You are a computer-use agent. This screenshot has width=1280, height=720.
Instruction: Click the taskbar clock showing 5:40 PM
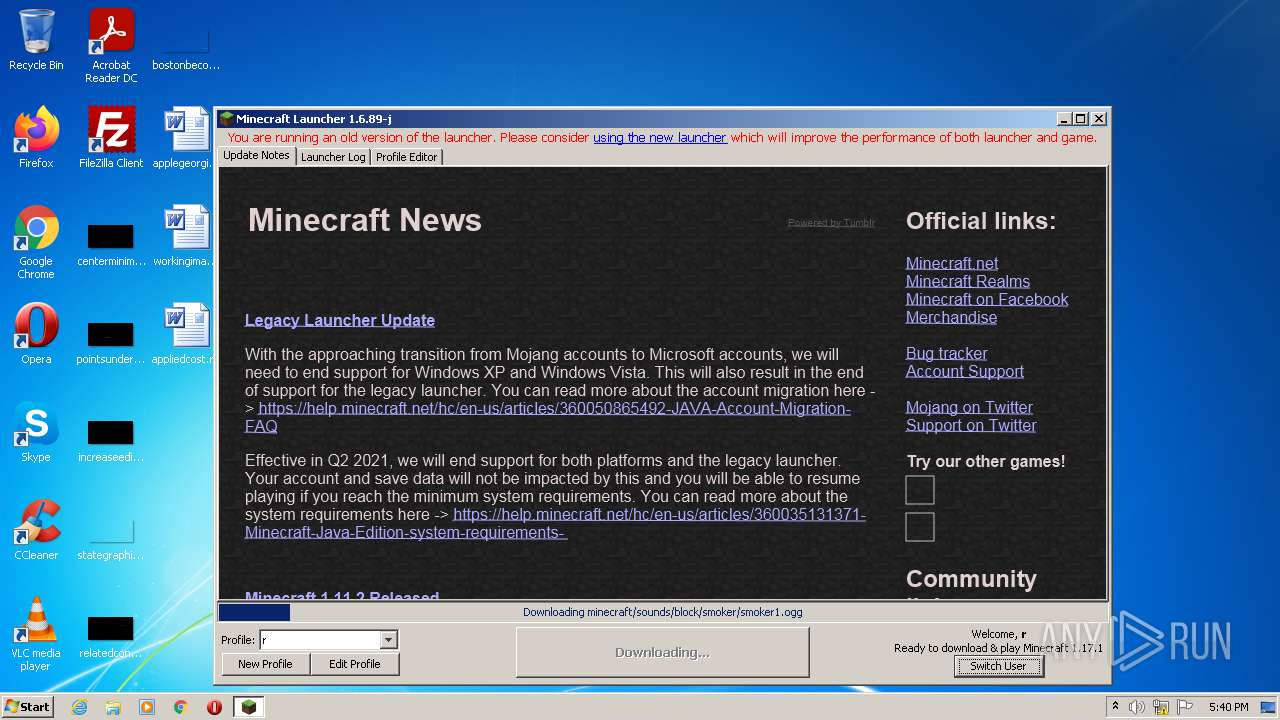1228,707
